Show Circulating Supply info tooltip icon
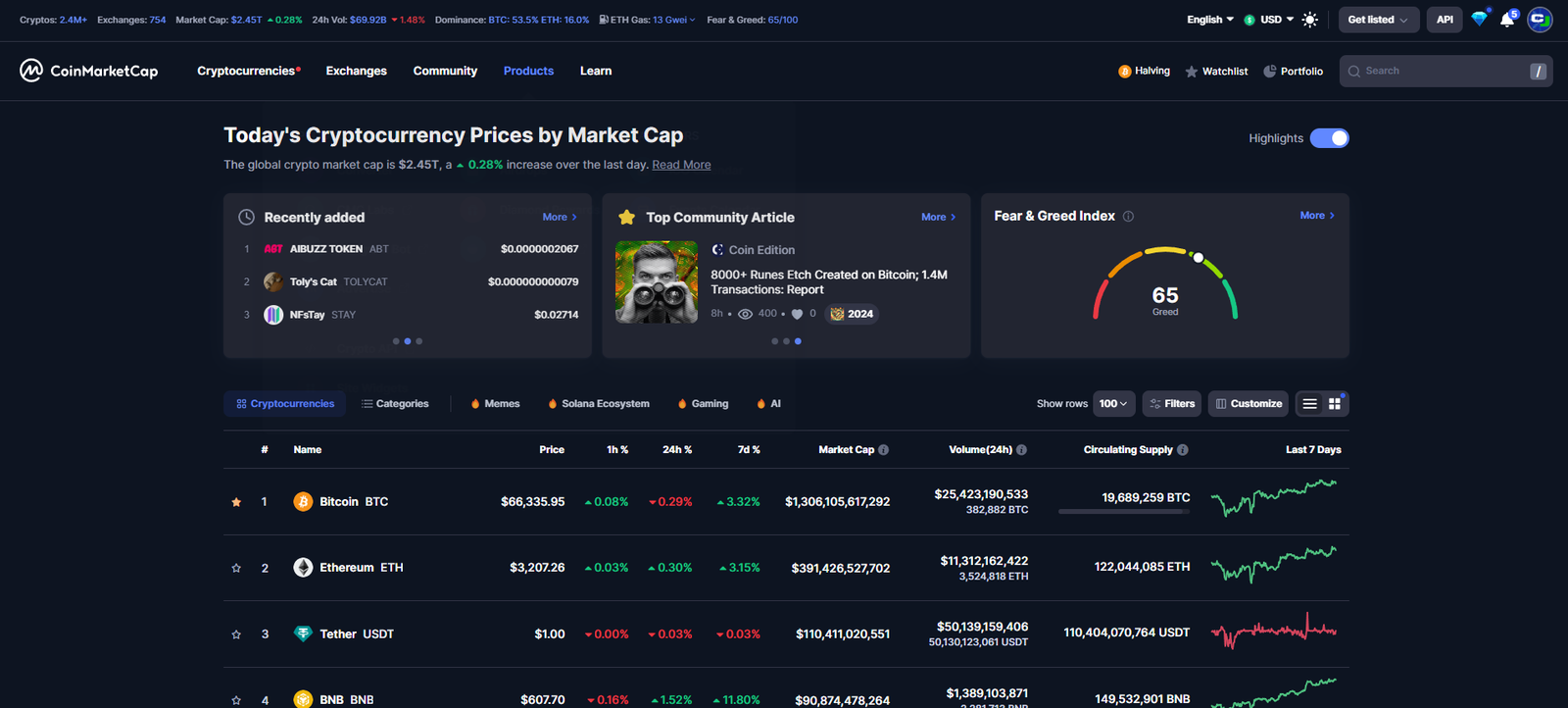Viewport: 1568px width, 708px height. click(1182, 450)
